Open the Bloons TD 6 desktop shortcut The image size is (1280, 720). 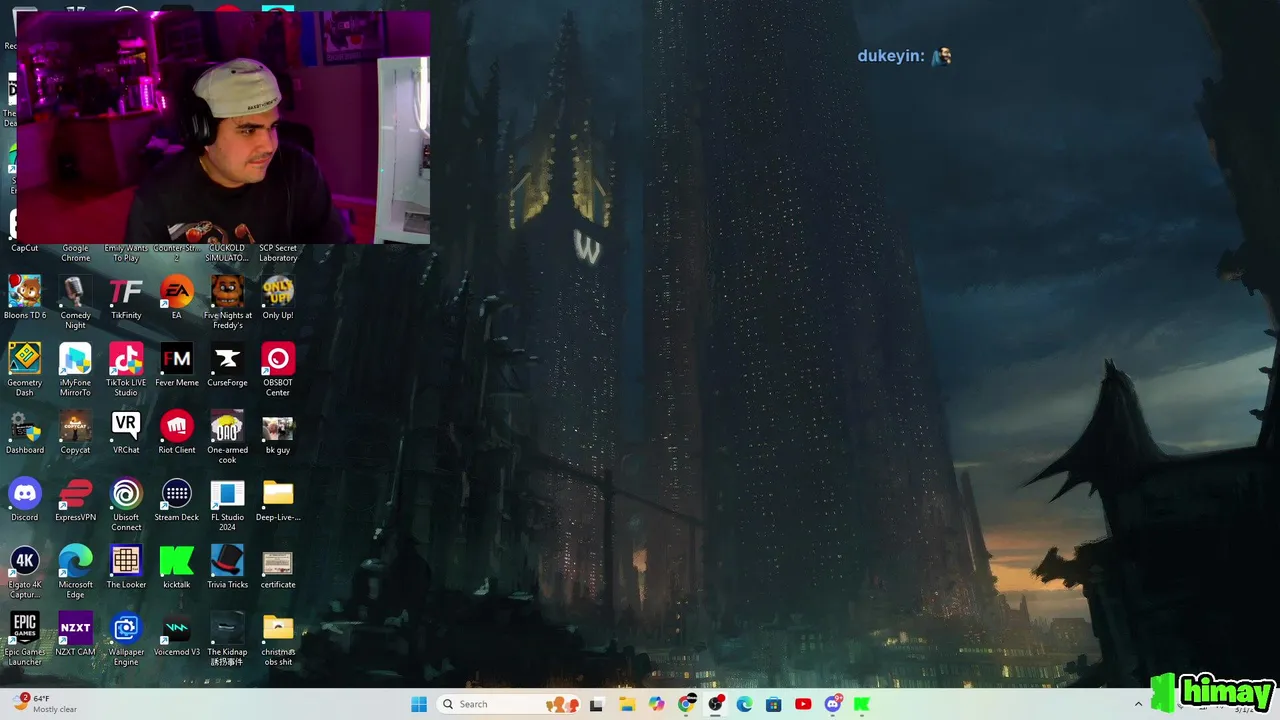click(25, 298)
